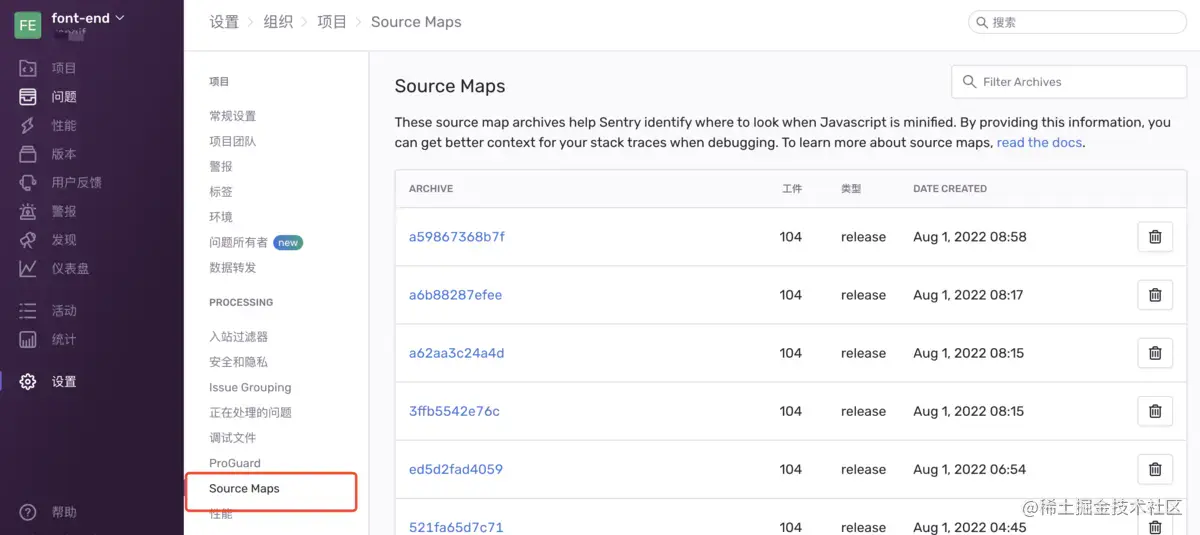1200x535 pixels.
Task: Open the Performance lightning icon
Action: click(28, 126)
